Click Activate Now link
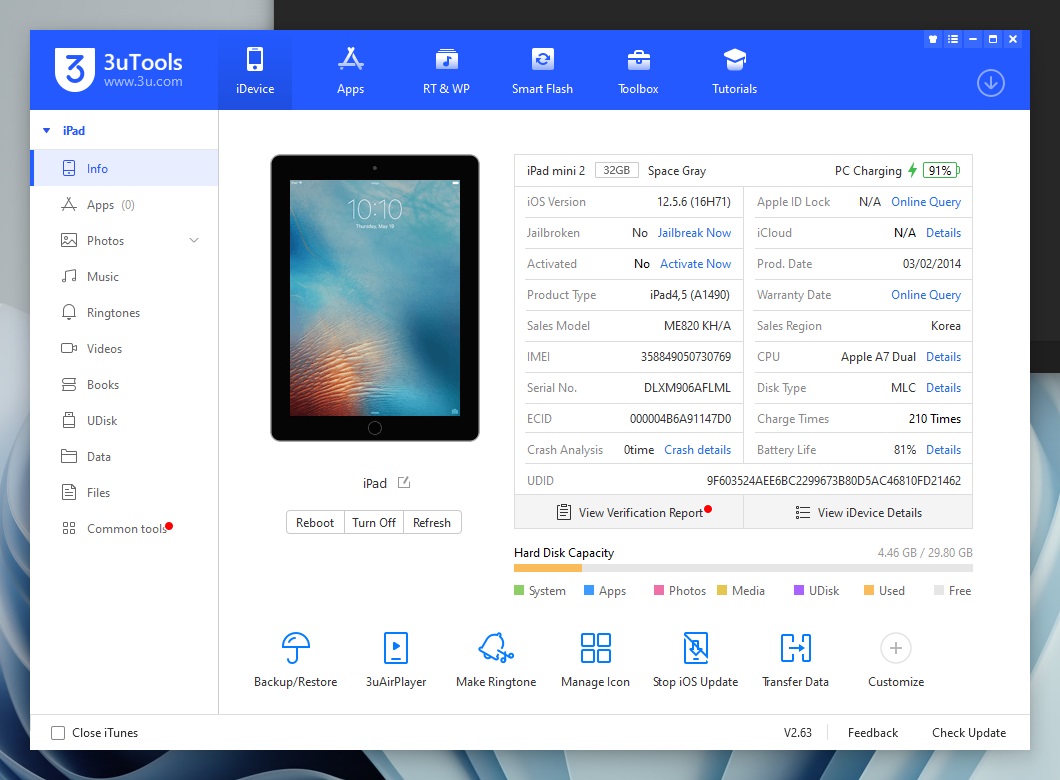 (x=696, y=264)
